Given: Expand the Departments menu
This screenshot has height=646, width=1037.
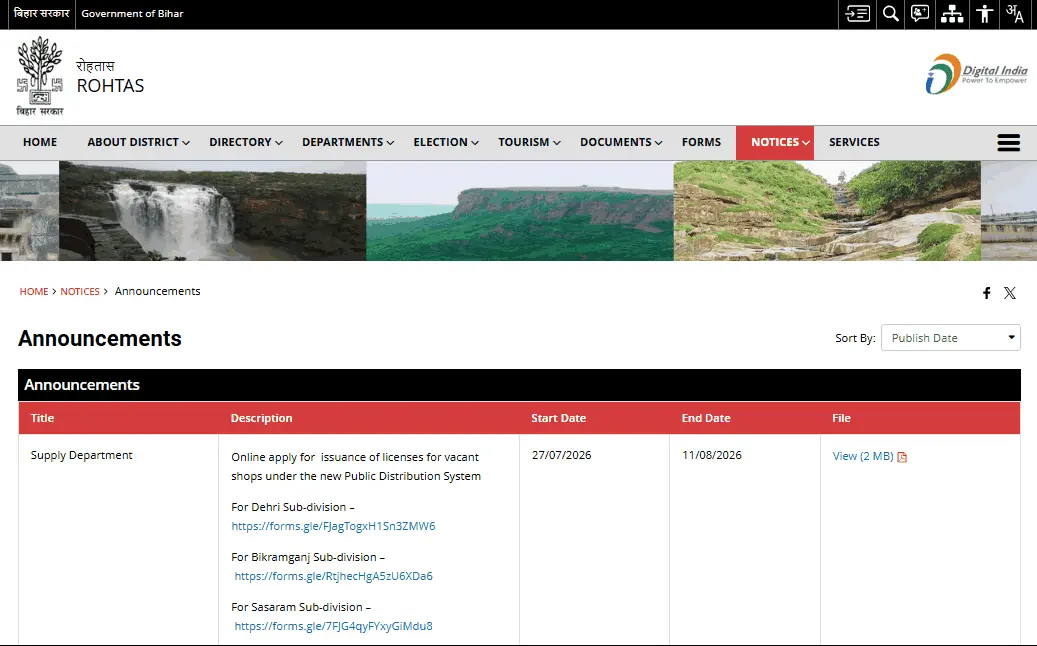Looking at the screenshot, I should [x=348, y=142].
